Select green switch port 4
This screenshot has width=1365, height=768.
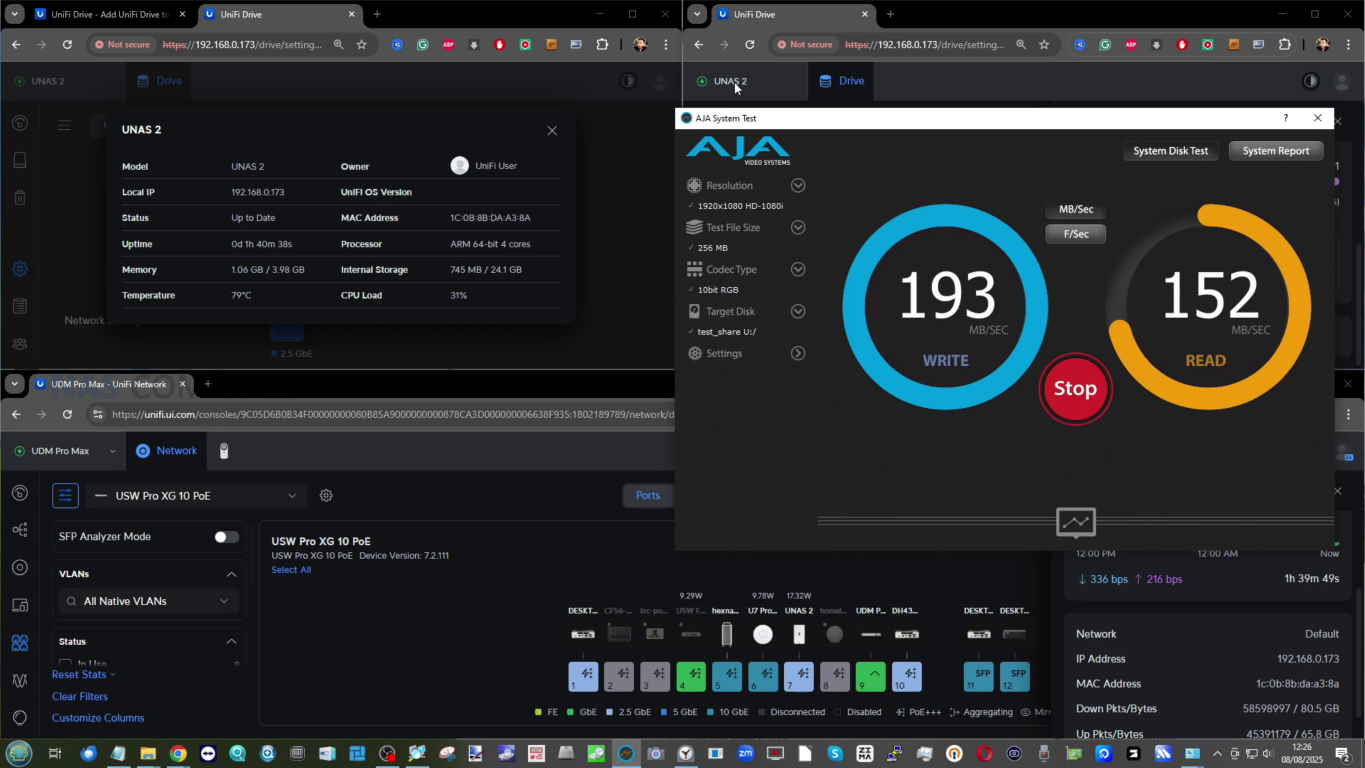pyautogui.click(x=691, y=677)
